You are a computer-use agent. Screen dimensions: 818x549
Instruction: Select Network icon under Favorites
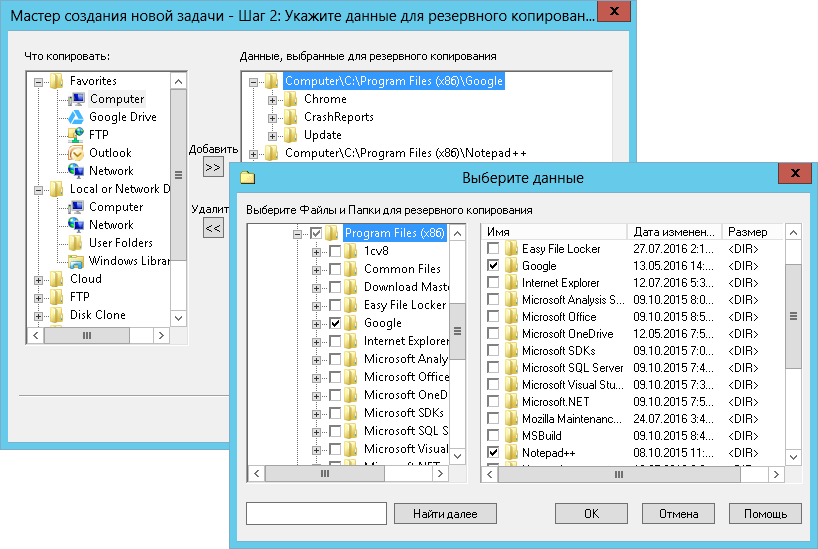(77, 171)
